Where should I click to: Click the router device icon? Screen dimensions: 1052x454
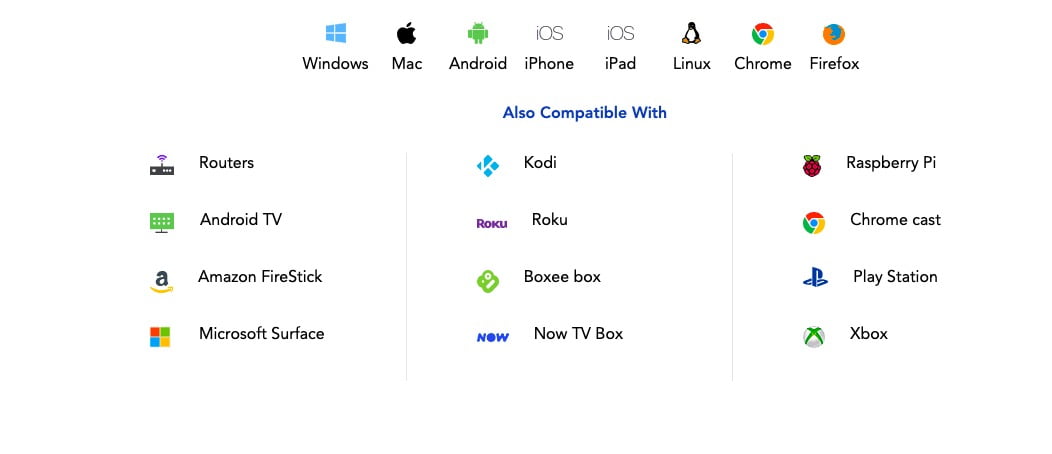(162, 165)
